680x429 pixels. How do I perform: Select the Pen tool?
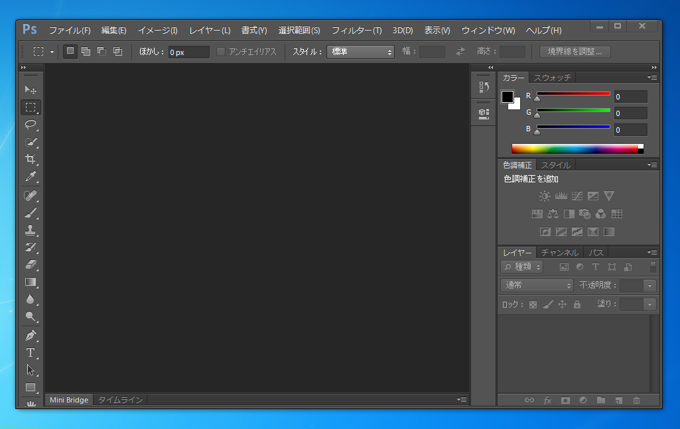click(x=30, y=335)
